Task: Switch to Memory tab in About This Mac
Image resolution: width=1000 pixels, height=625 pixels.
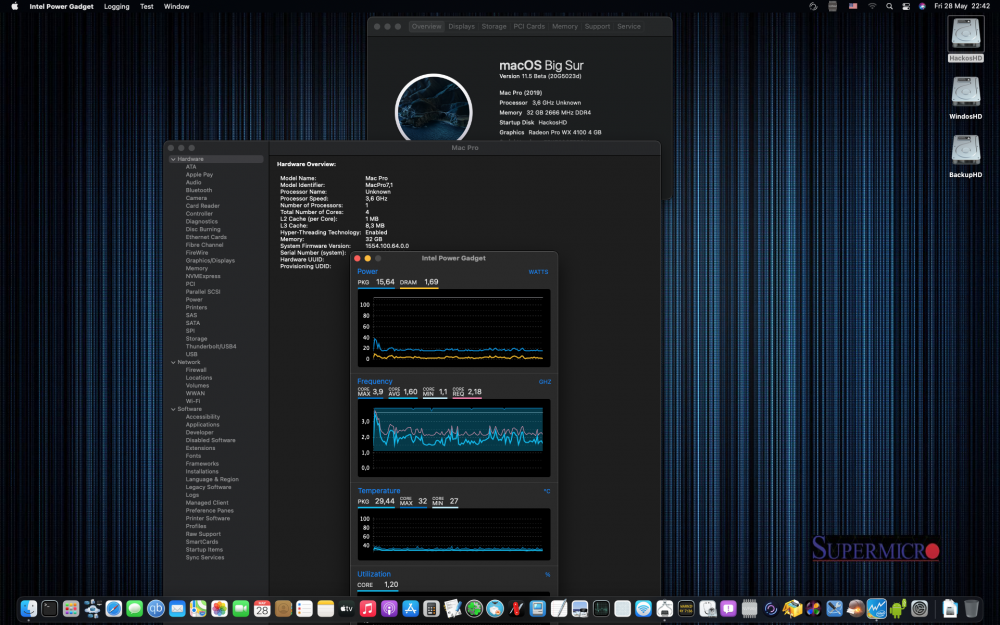Action: 565,27
